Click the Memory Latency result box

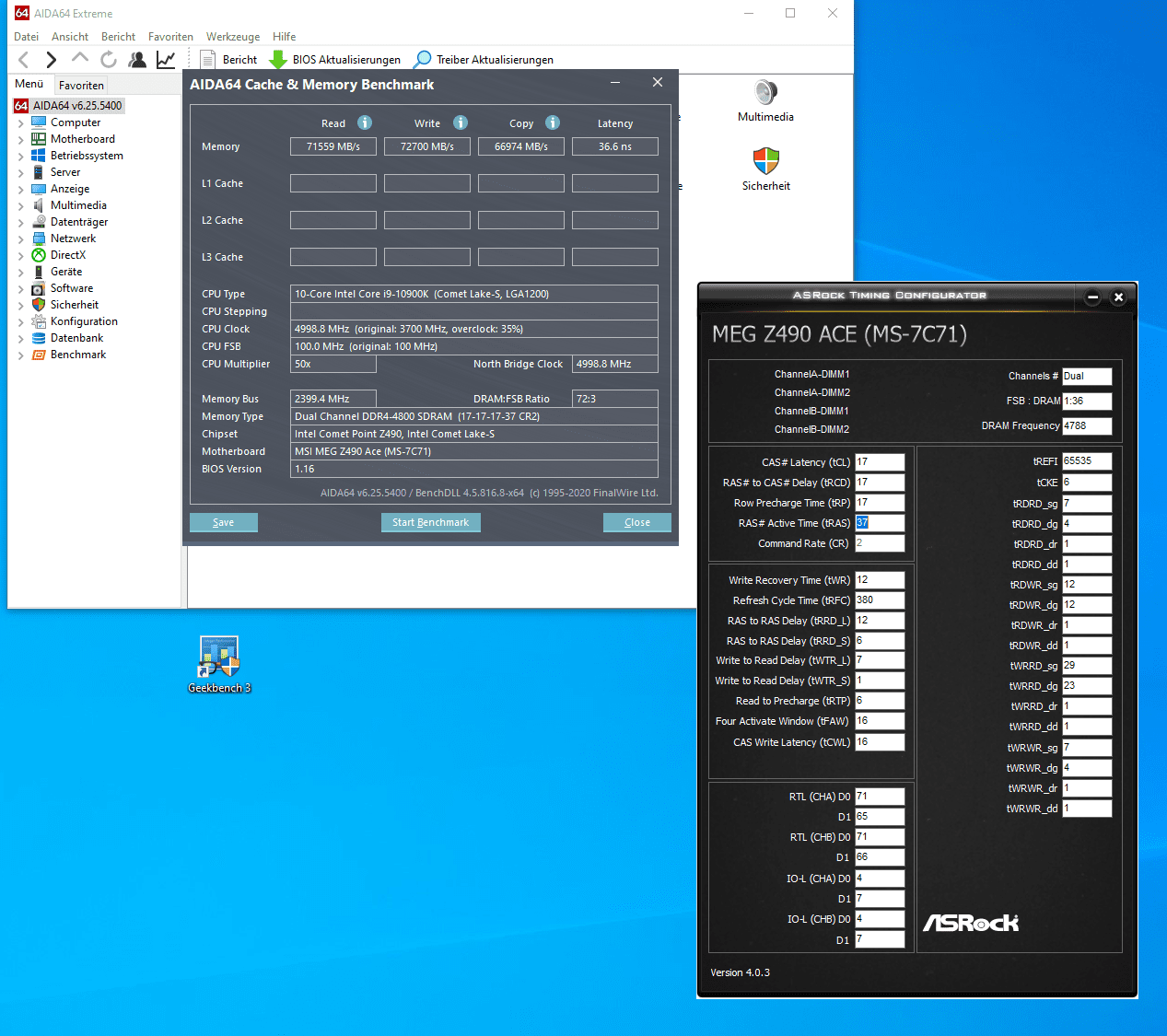point(615,146)
